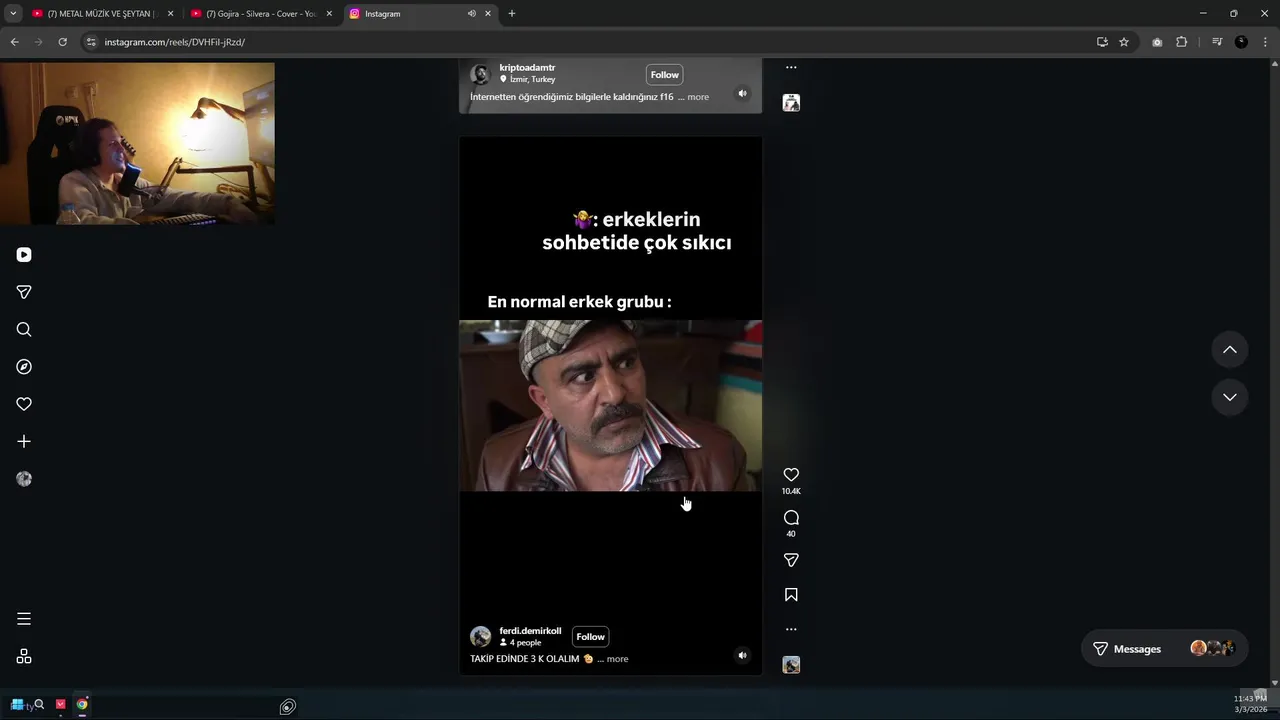Image resolution: width=1280 pixels, height=720 pixels.
Task: View site information icon in address bar
Action: [x=91, y=42]
